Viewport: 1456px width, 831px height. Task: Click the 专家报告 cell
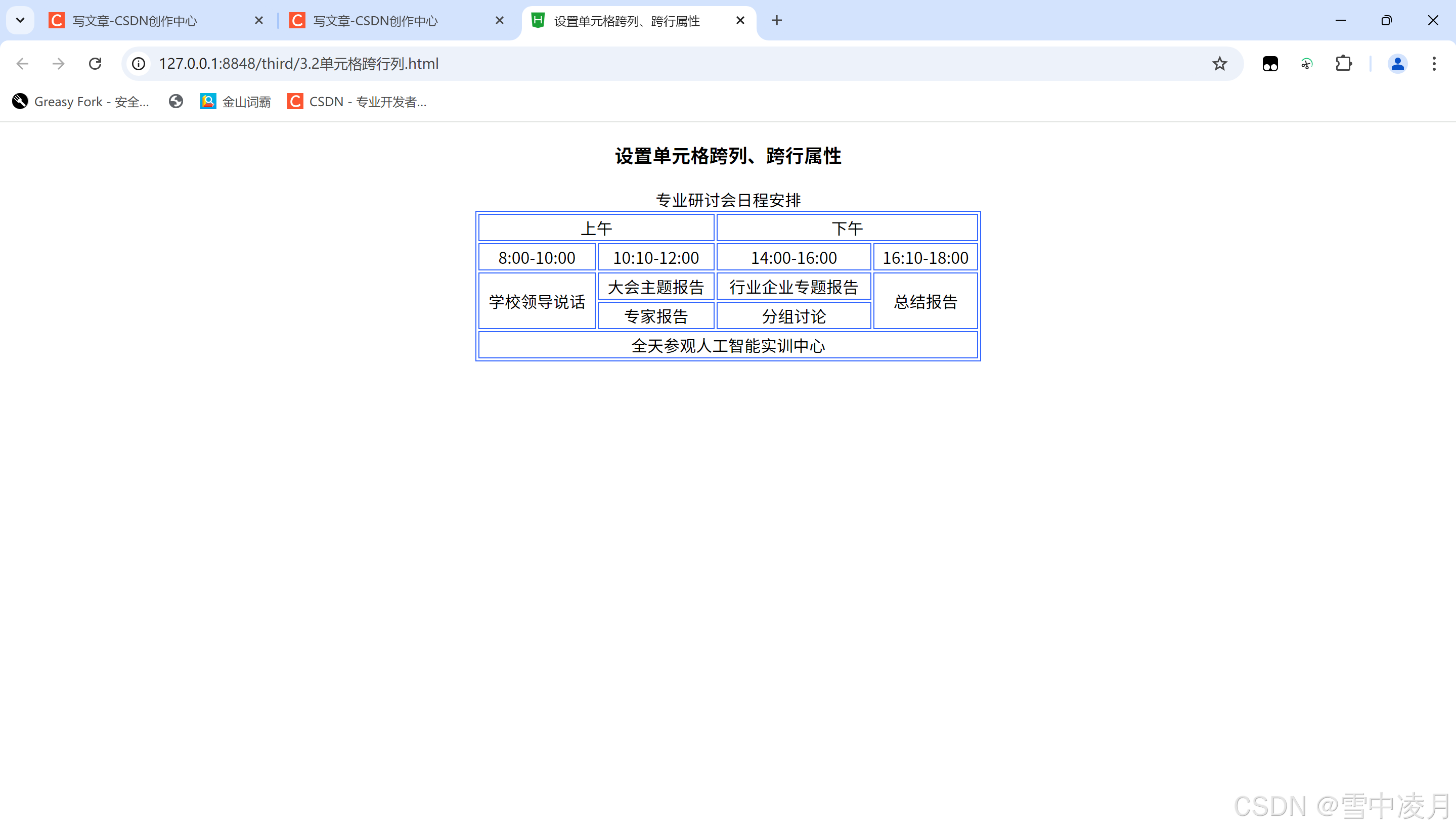point(655,315)
